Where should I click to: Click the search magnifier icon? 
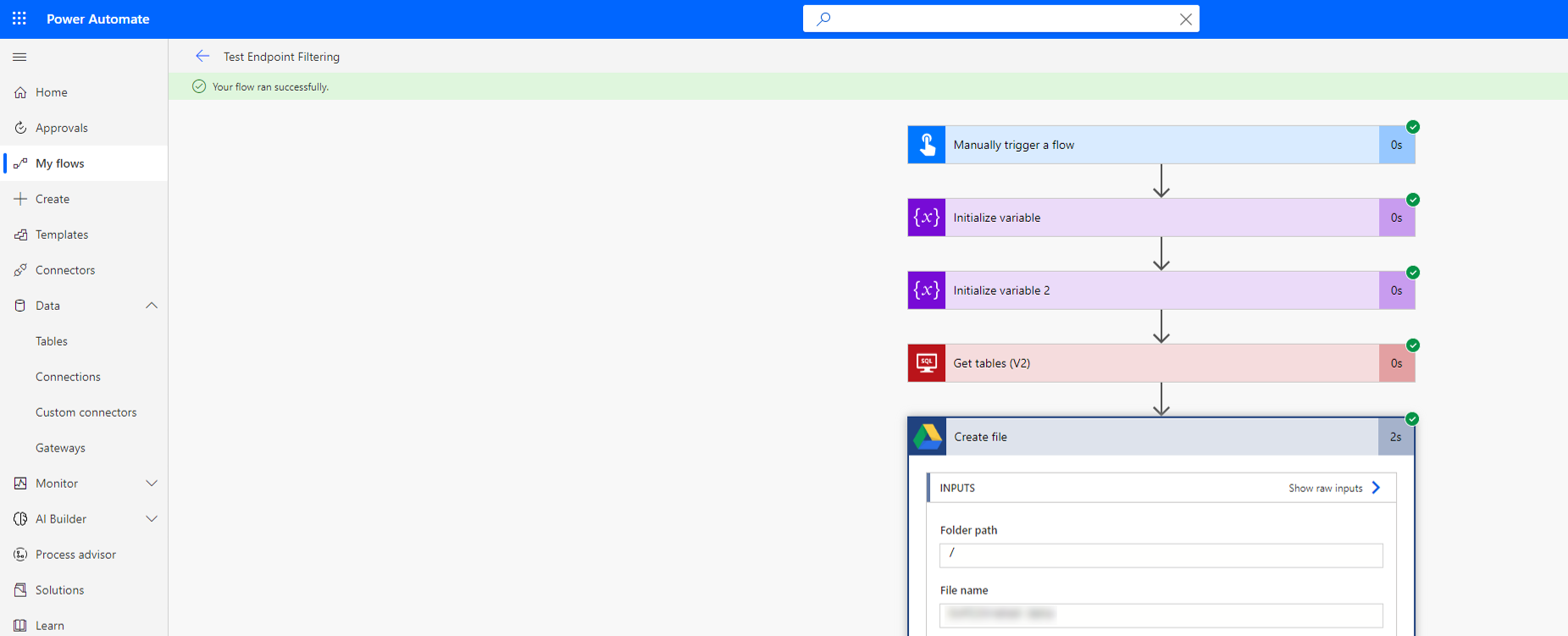tap(823, 19)
